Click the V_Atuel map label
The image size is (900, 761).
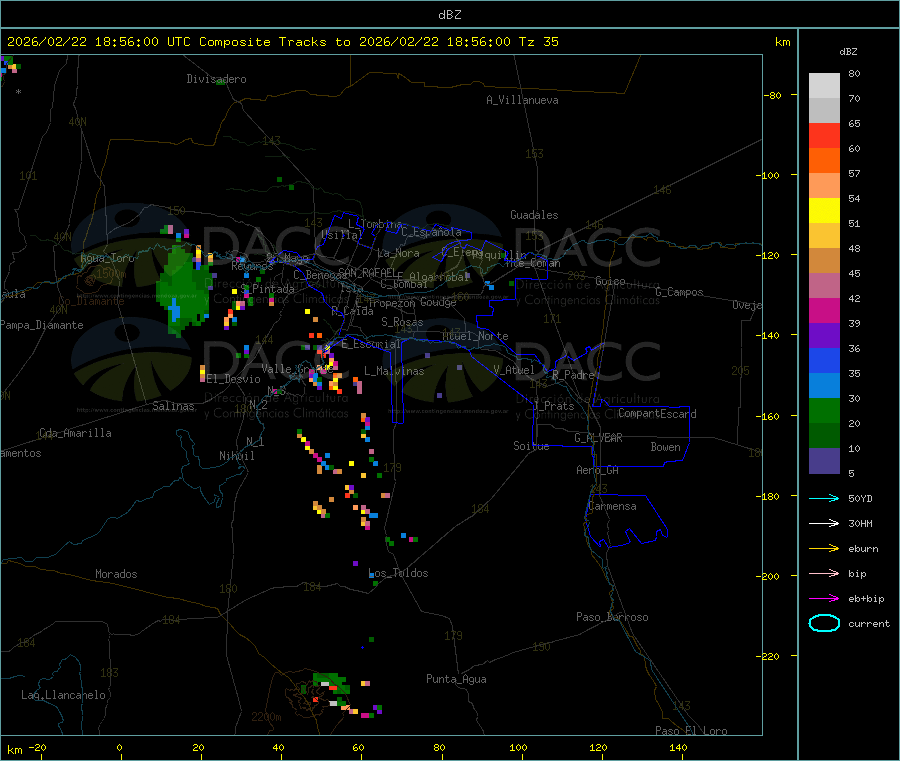514,370
